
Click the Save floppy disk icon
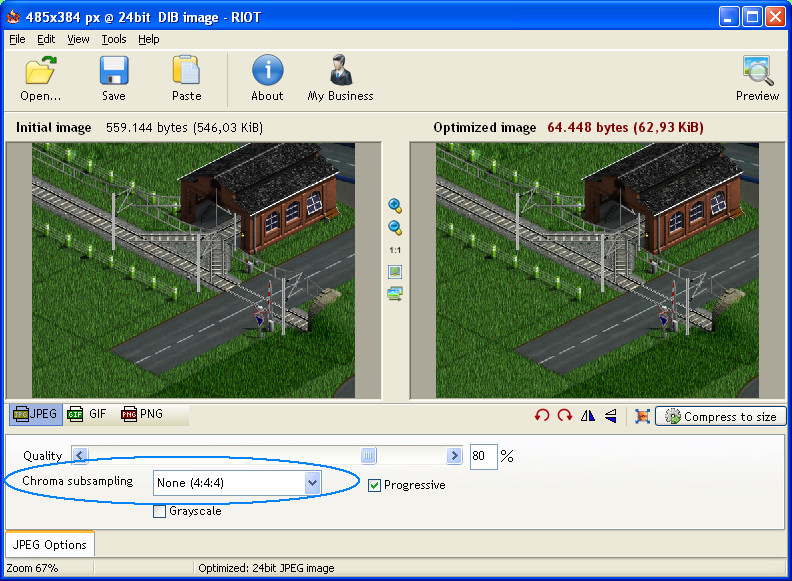[x=114, y=70]
